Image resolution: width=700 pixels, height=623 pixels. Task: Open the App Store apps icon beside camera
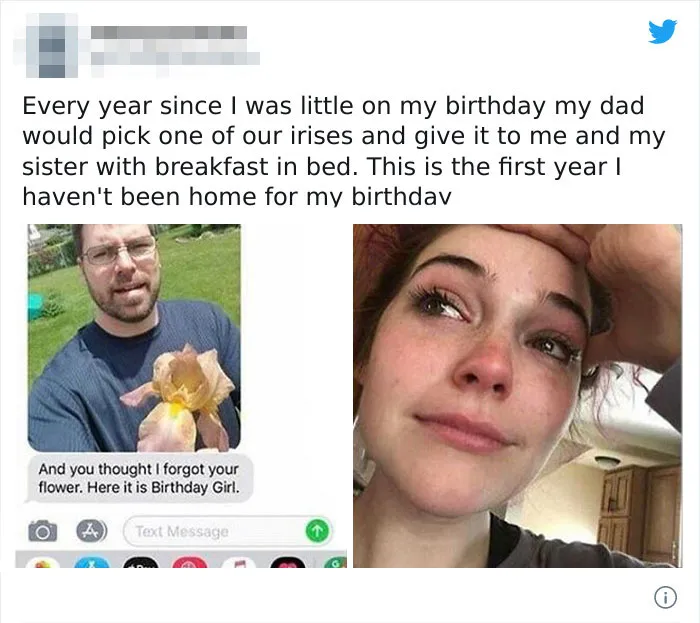coord(92,531)
